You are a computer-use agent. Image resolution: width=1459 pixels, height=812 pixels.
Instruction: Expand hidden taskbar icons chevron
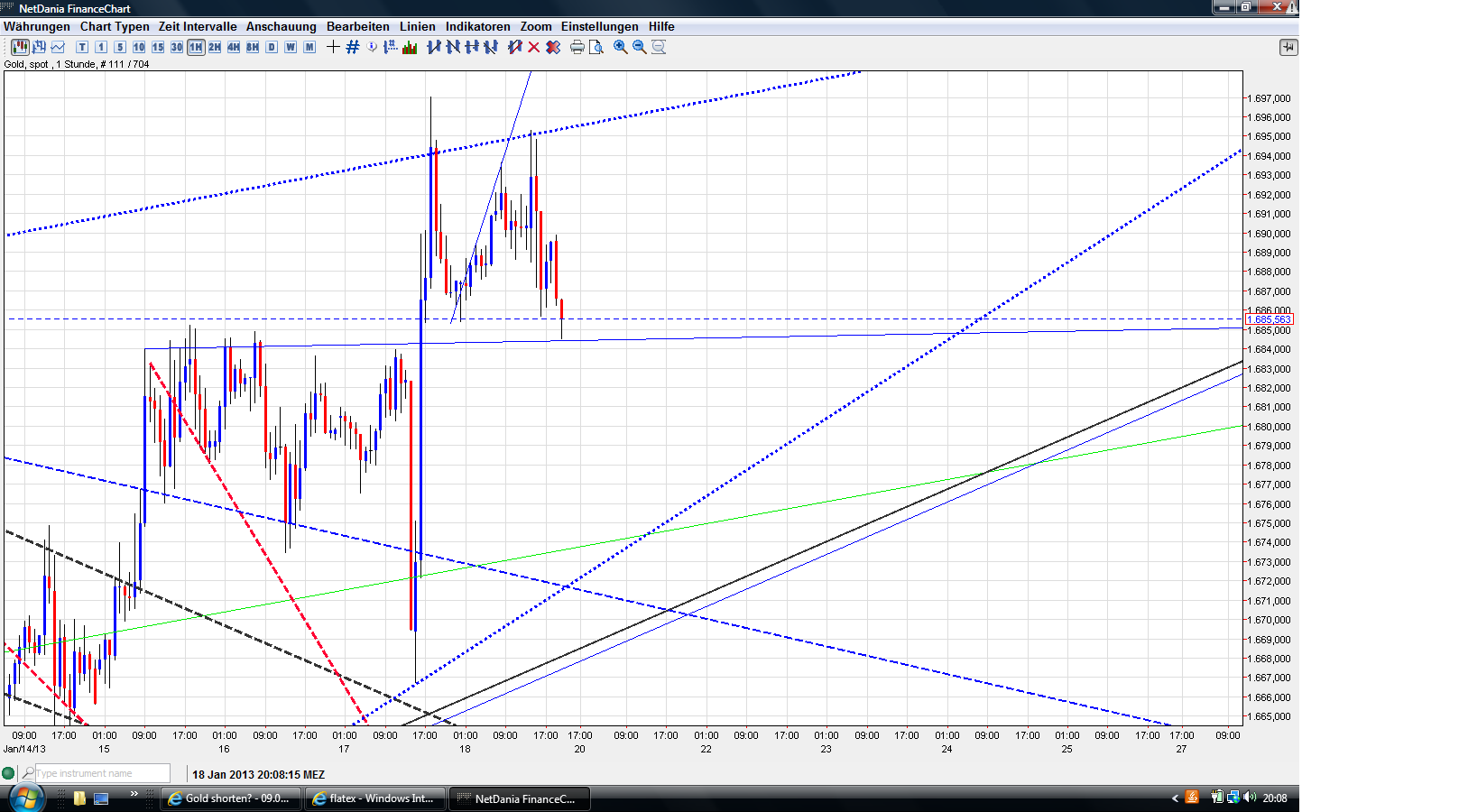pos(135,795)
